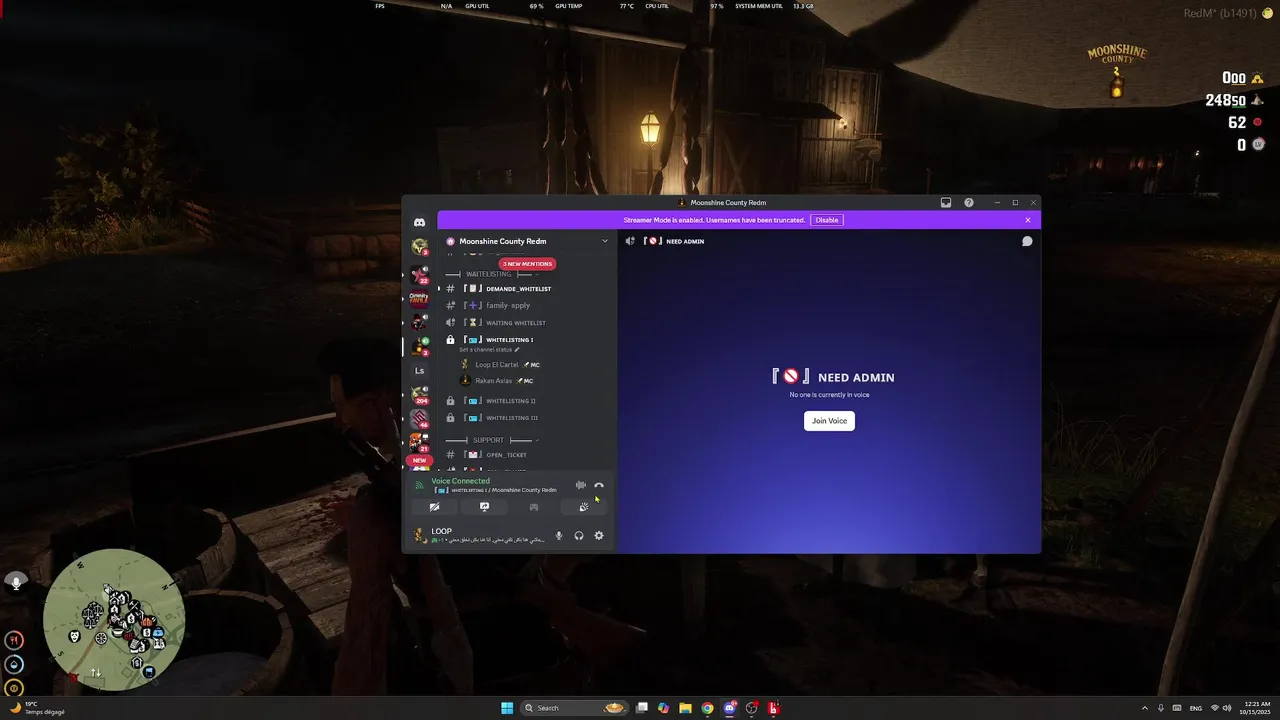
Task: Collapse the WAITELISTING category
Action: (x=489, y=274)
